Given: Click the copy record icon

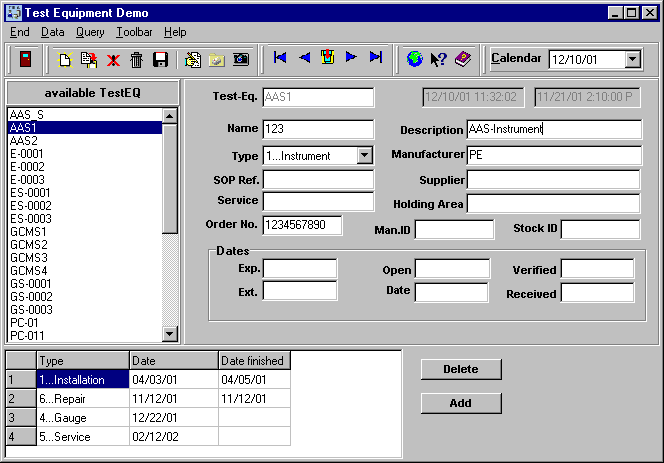Looking at the screenshot, I should [x=89, y=59].
